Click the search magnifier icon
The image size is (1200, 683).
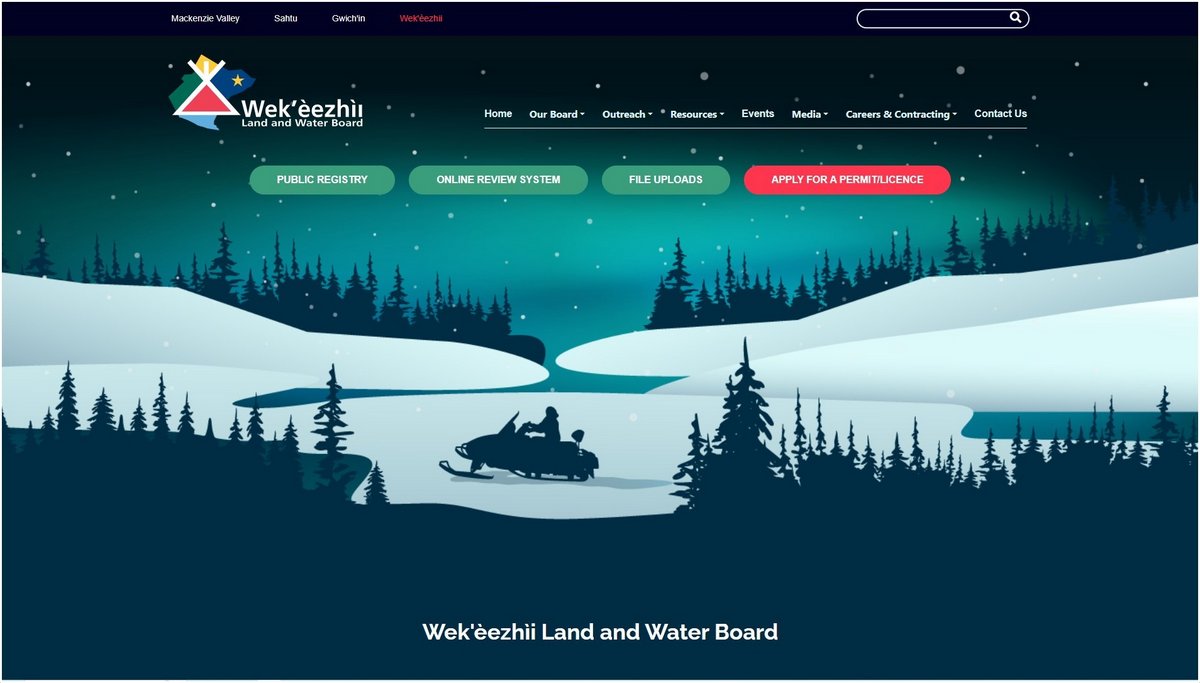point(1015,18)
